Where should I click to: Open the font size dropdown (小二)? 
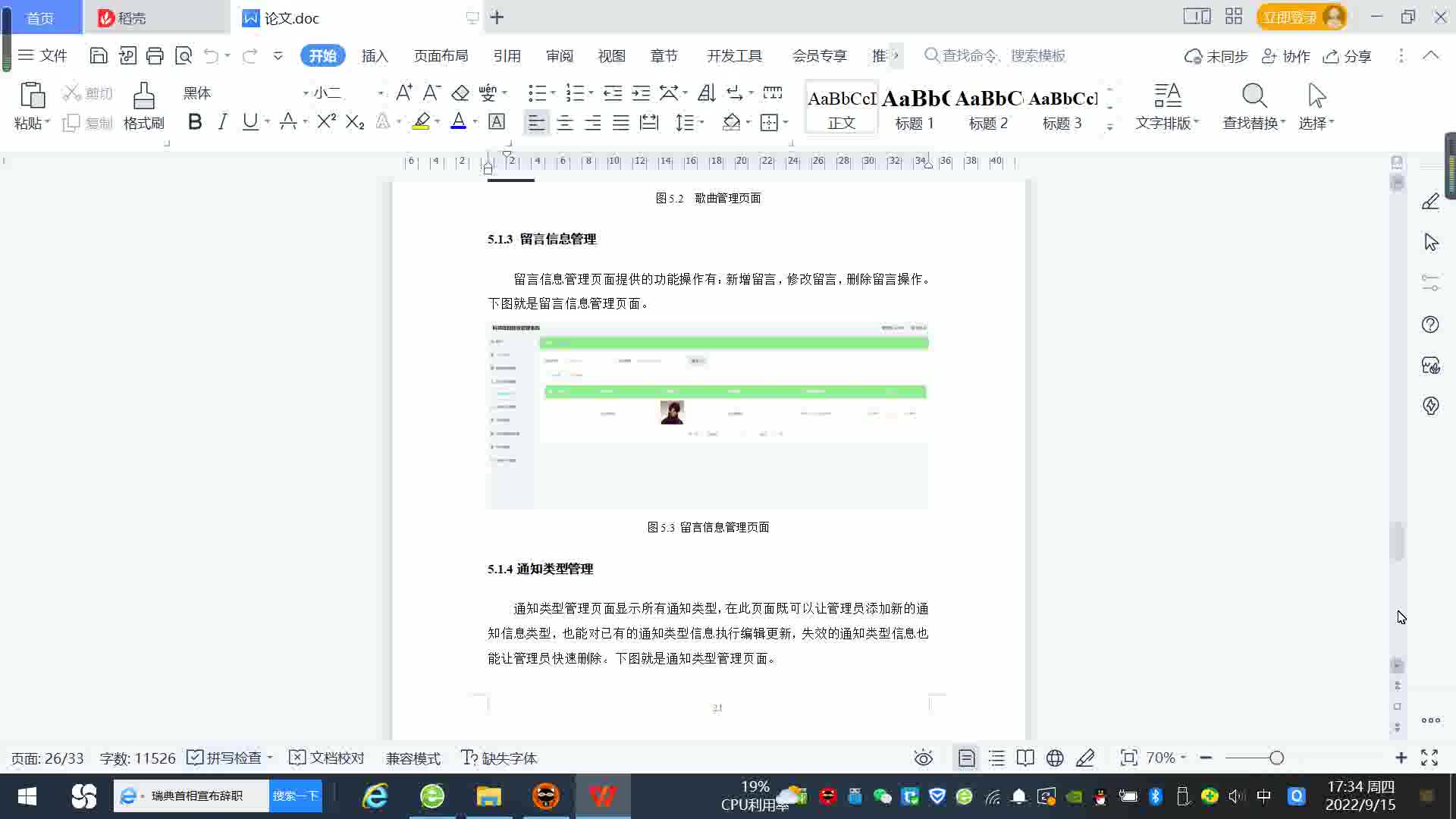click(380, 93)
